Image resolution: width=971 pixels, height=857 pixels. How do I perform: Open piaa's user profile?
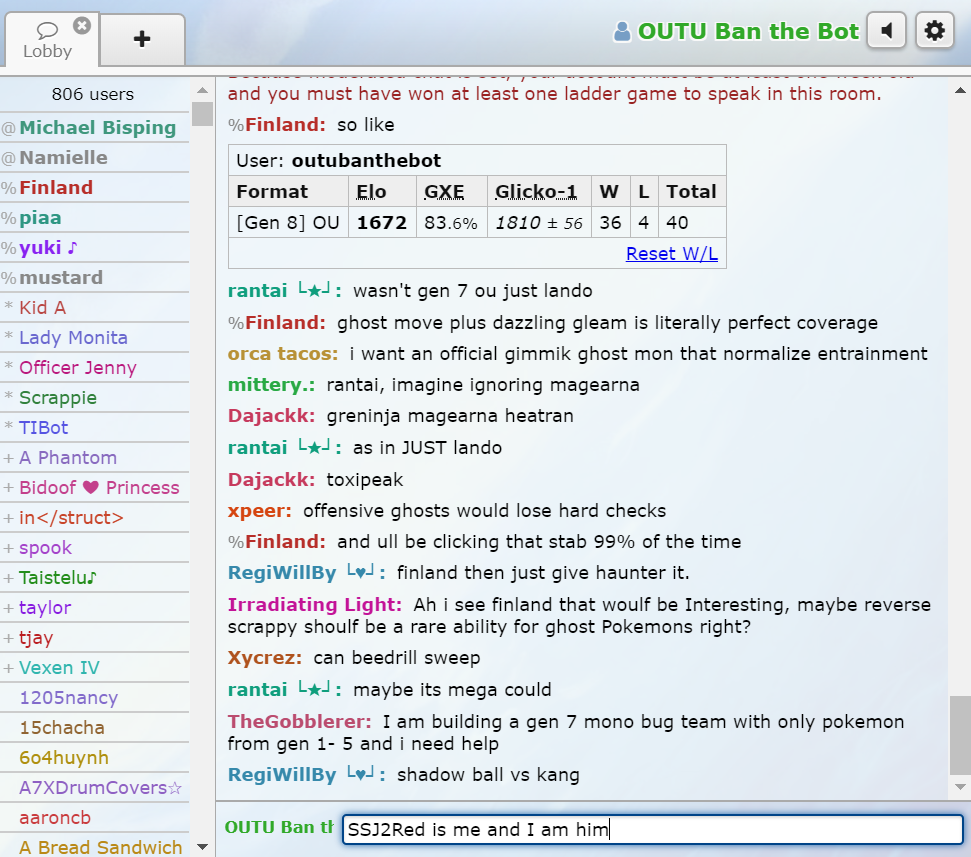[94, 217]
